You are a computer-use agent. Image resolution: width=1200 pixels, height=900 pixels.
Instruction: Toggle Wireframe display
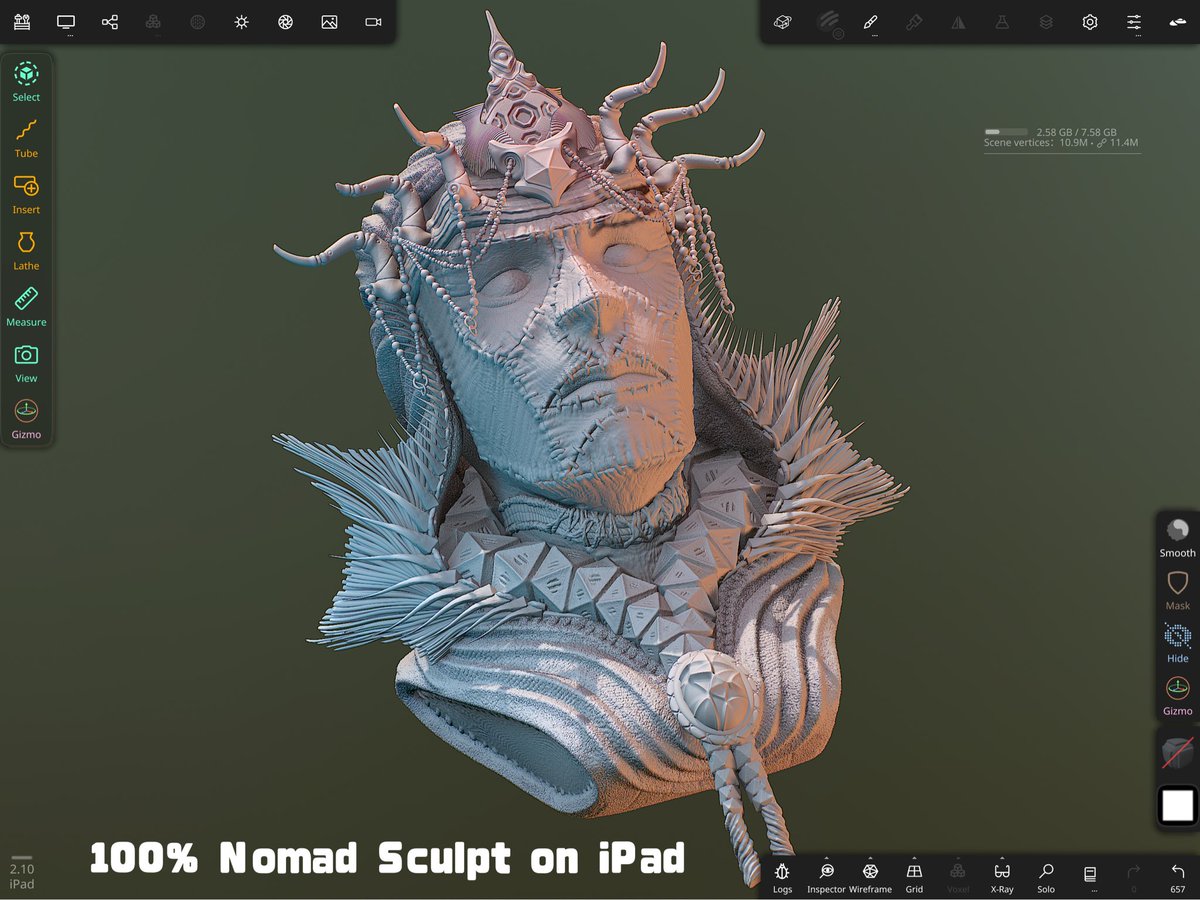tap(870, 876)
